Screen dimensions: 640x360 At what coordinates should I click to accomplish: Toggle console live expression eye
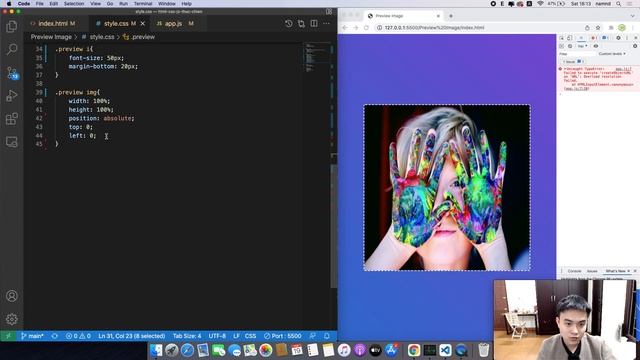coord(596,46)
